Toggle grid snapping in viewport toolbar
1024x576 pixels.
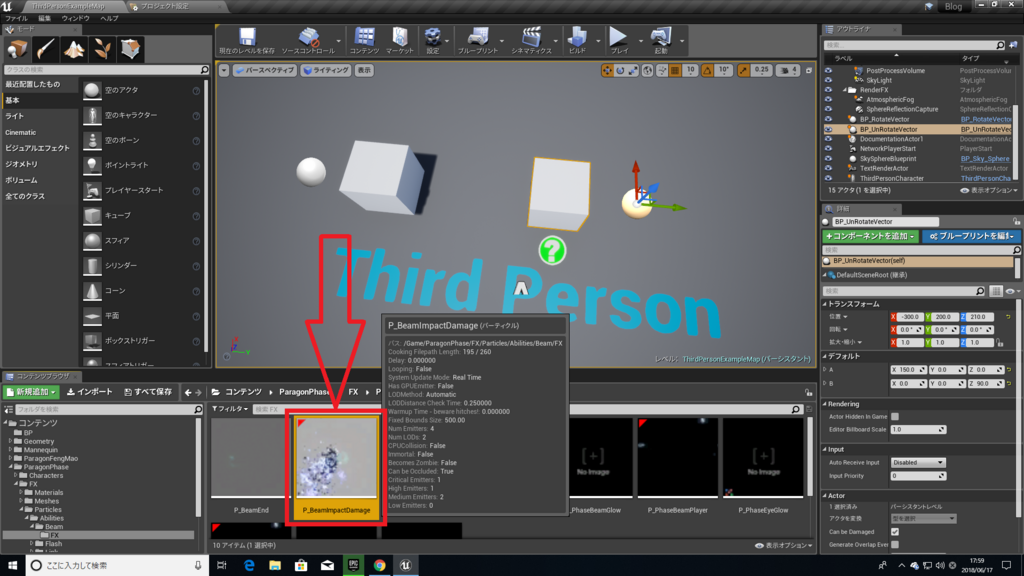[x=675, y=70]
